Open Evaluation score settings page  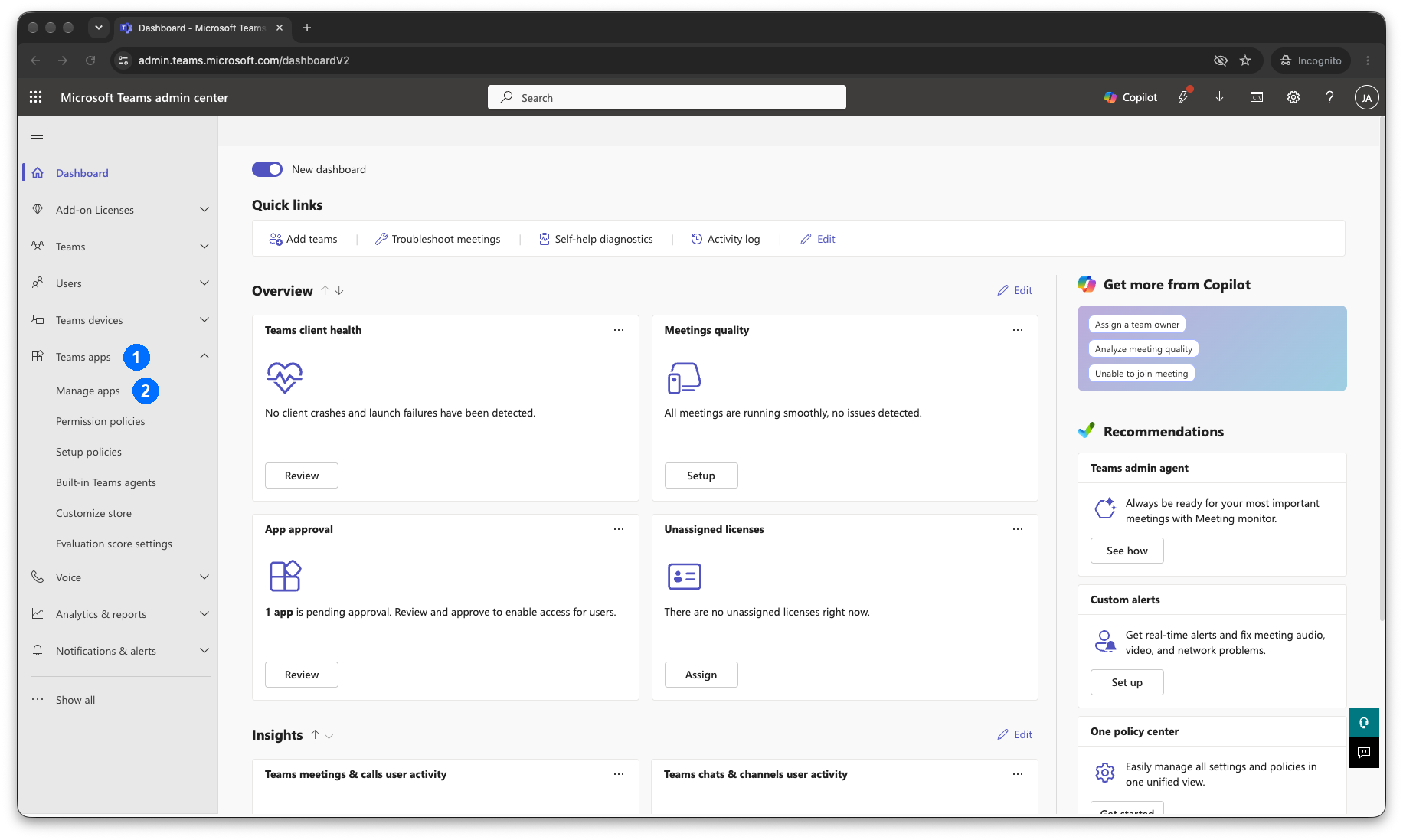(114, 544)
